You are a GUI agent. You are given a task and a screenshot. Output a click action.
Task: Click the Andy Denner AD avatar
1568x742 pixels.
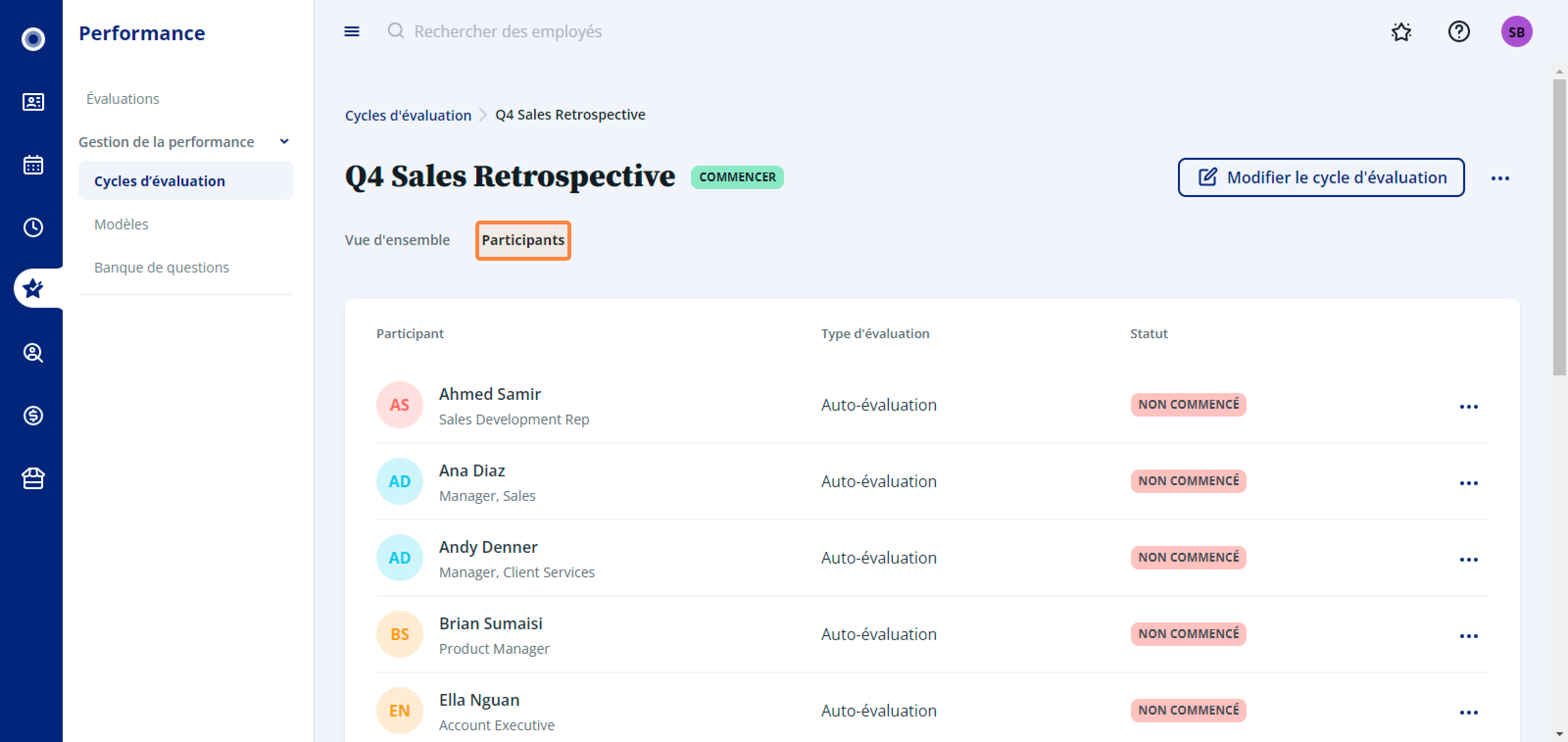[399, 558]
